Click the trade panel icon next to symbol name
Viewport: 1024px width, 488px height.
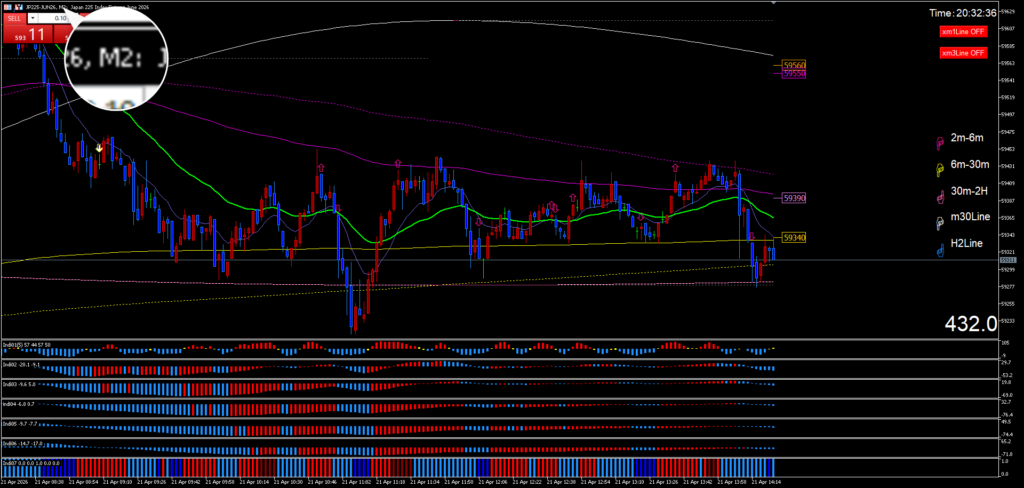[x=21, y=5]
